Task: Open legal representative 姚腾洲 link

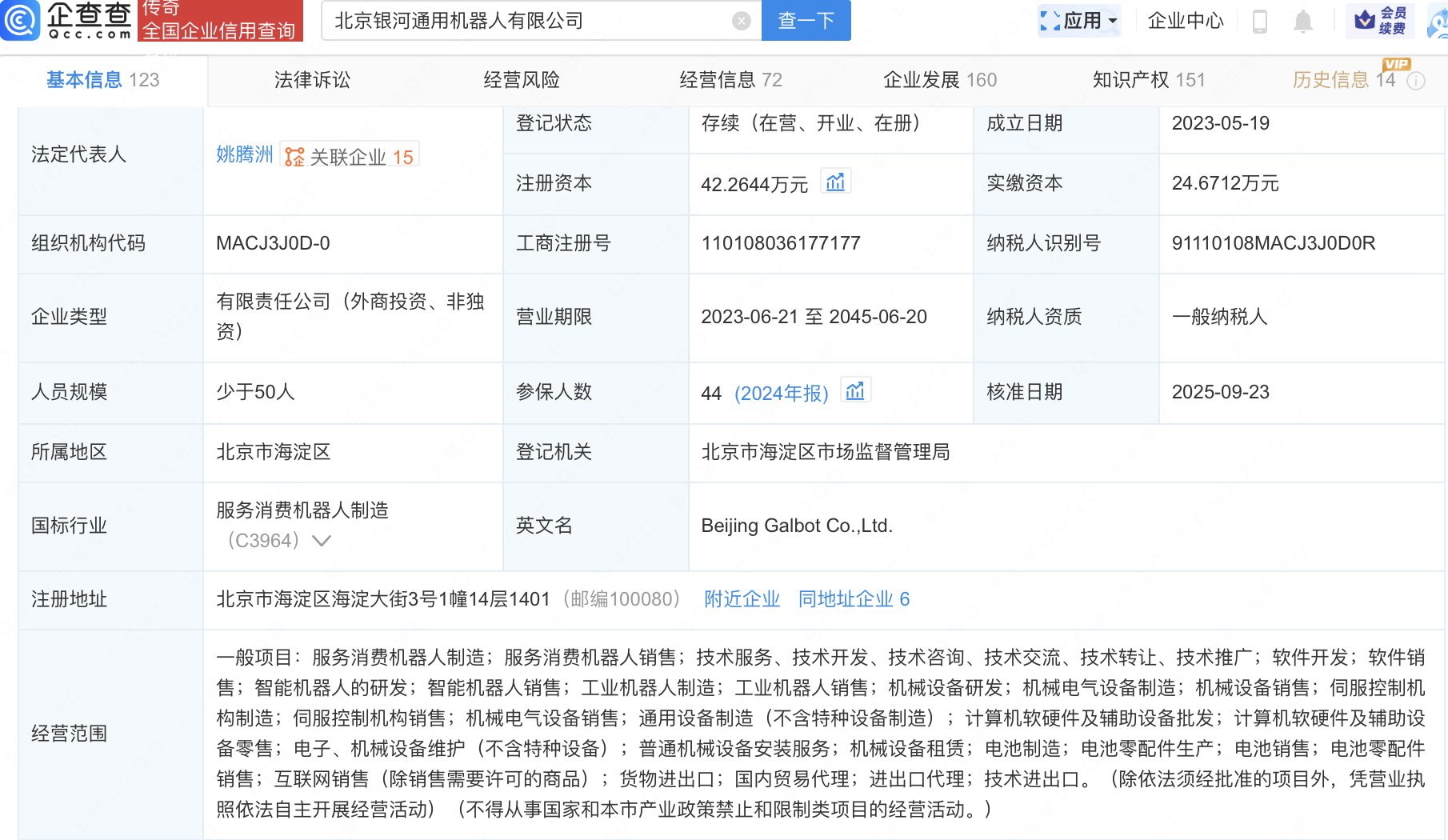Action: tap(244, 154)
